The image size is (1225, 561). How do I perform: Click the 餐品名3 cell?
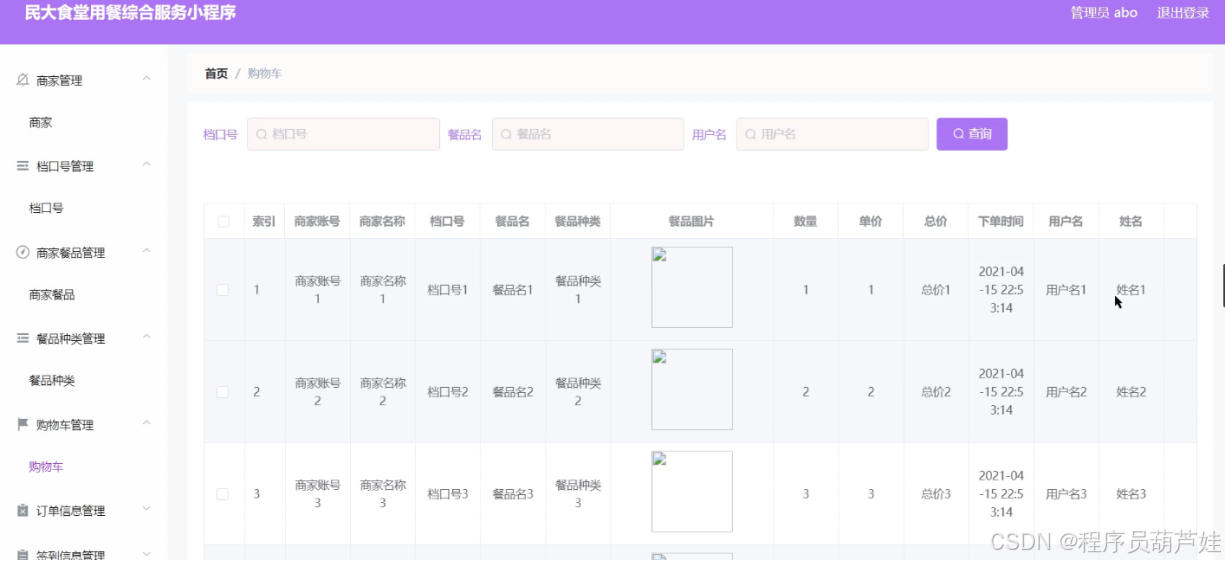[513, 494]
